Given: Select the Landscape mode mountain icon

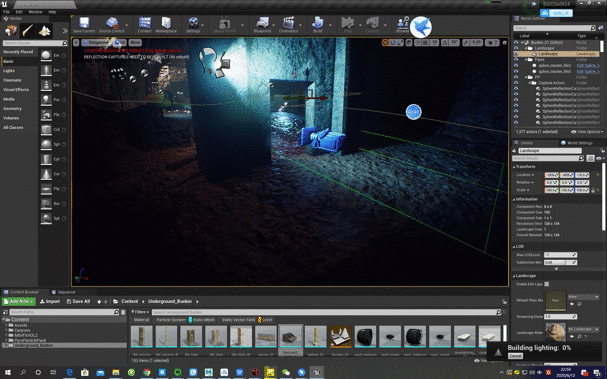Looking at the screenshot, I should click(45, 30).
